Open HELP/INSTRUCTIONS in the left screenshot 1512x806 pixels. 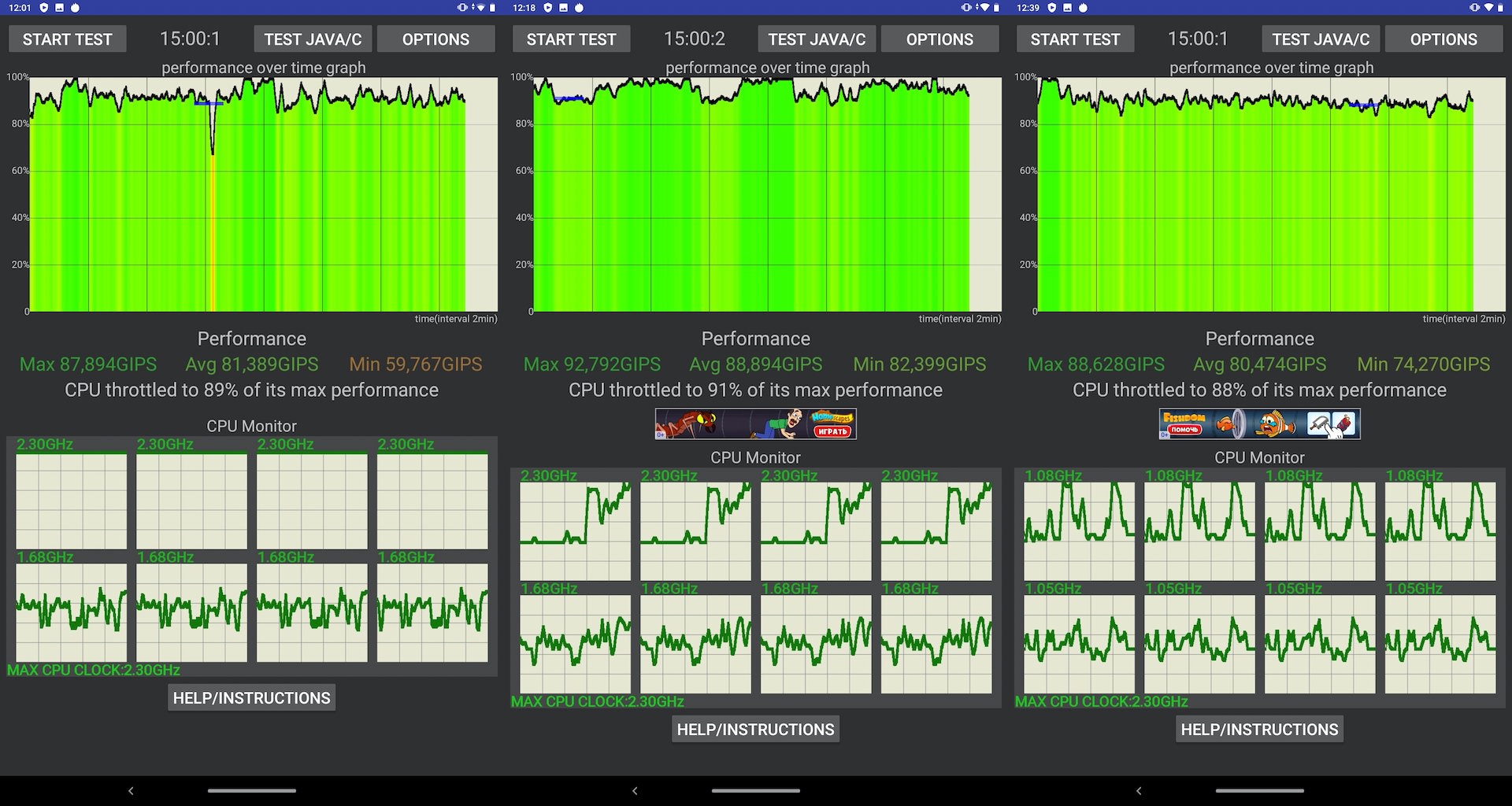click(251, 698)
